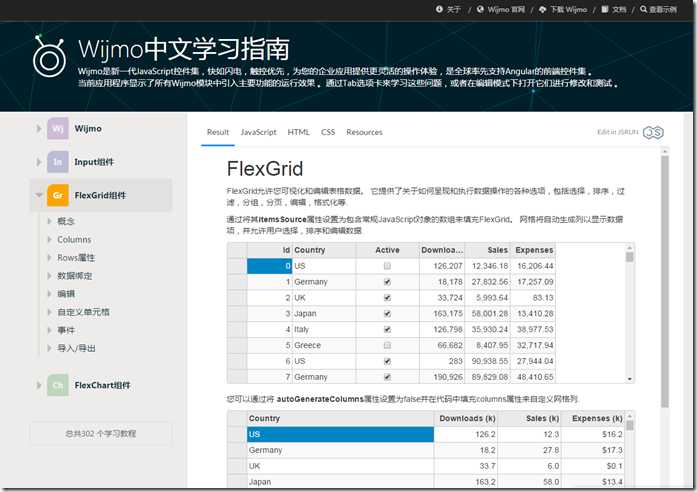This screenshot has width=697, height=492.
Task: Switch to the Result tab
Action: [x=218, y=132]
